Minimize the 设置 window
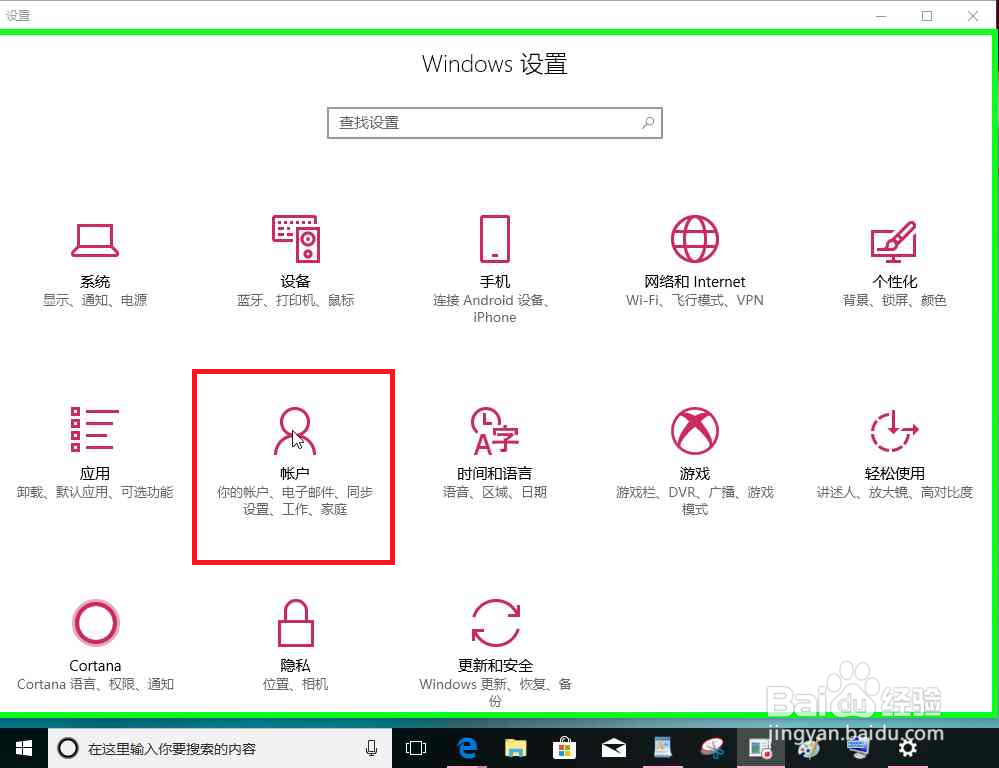The image size is (999, 768). coord(881,15)
